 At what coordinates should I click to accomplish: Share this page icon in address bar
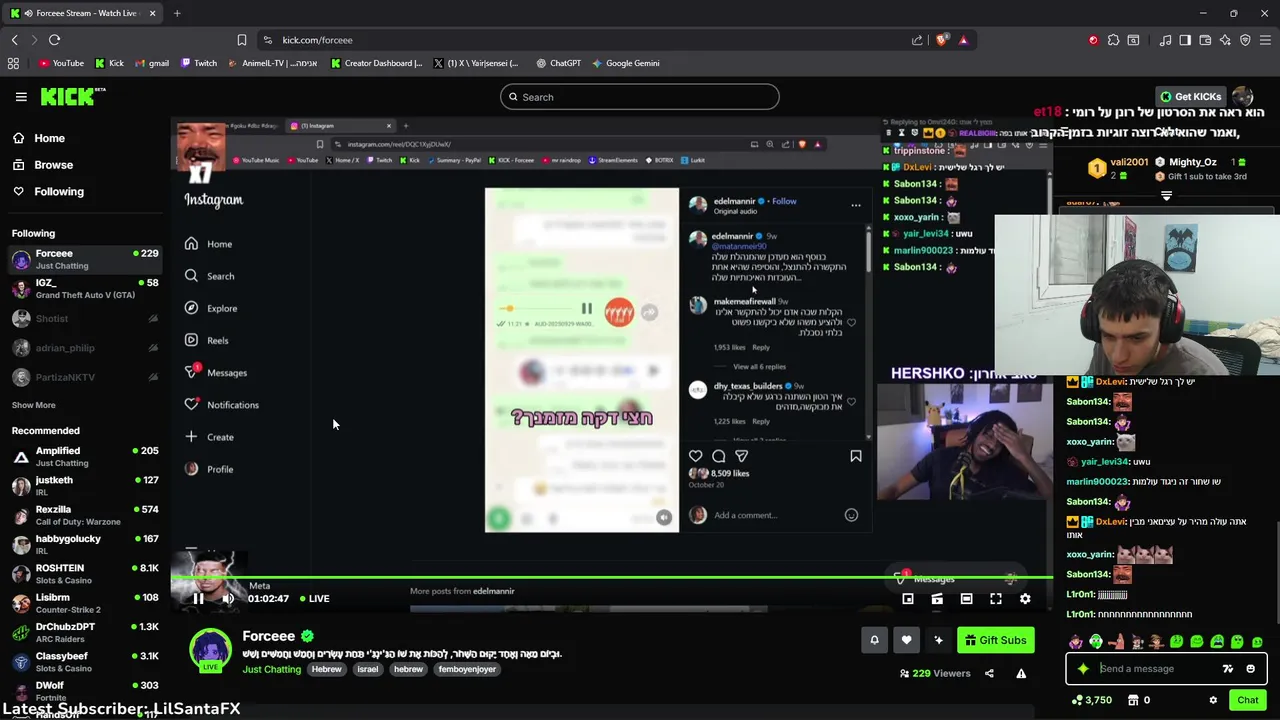(917, 40)
